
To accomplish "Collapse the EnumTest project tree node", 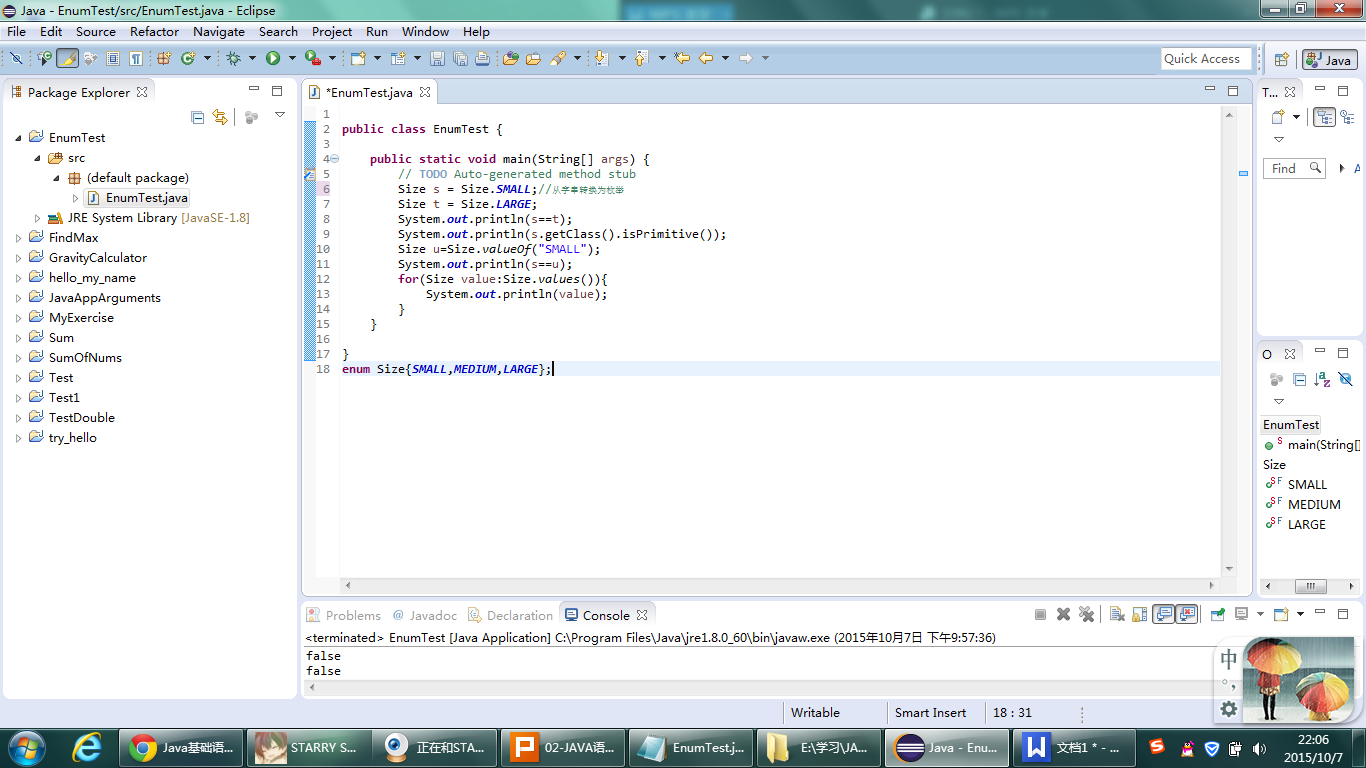I will coord(18,138).
